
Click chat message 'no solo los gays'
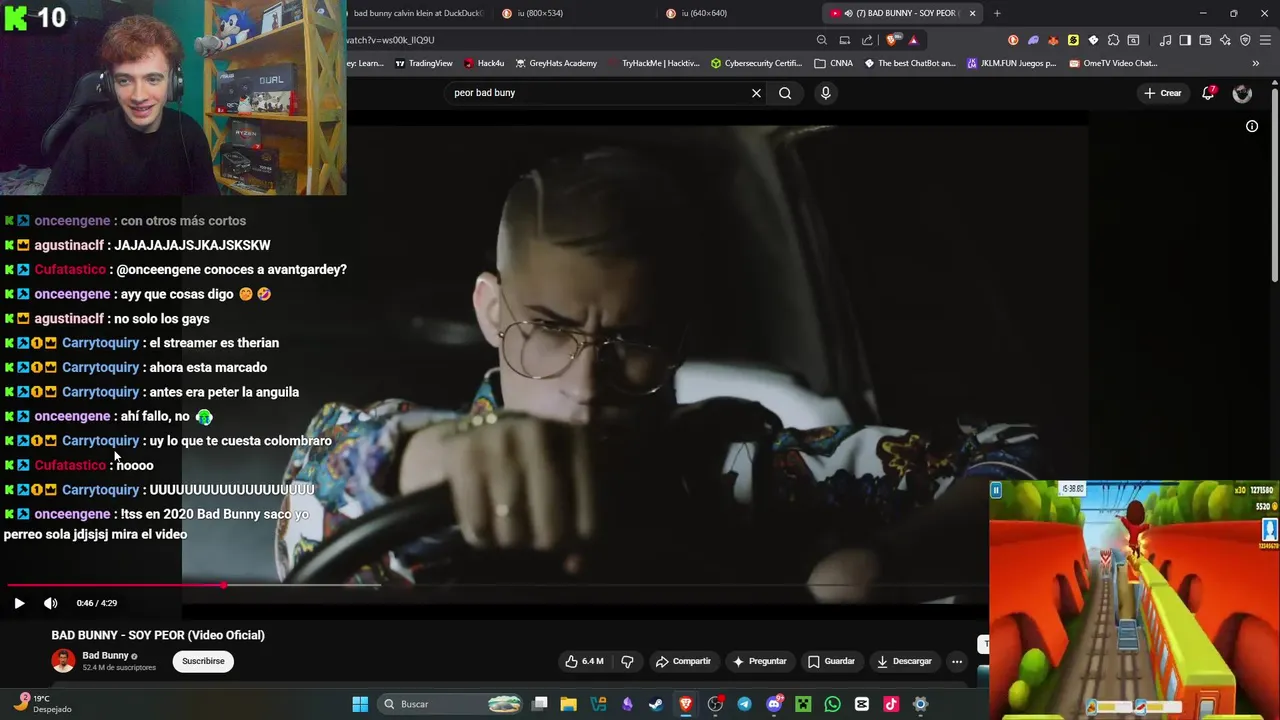click(161, 319)
